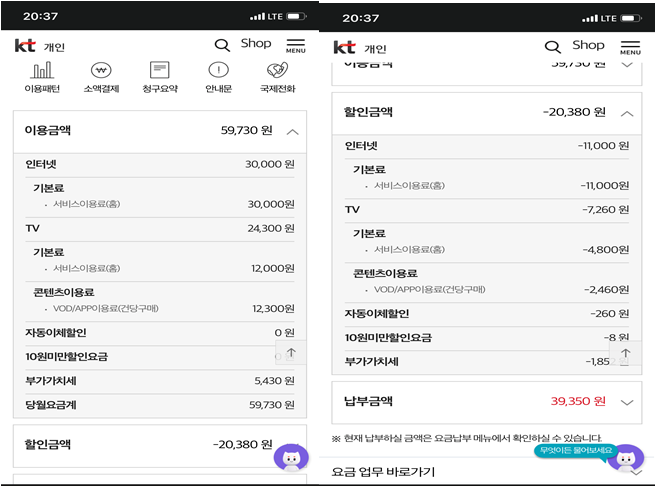Collapse the 이용금액 59,730 원 section on the left
The height and width of the screenshot is (486, 655).
tap(293, 131)
